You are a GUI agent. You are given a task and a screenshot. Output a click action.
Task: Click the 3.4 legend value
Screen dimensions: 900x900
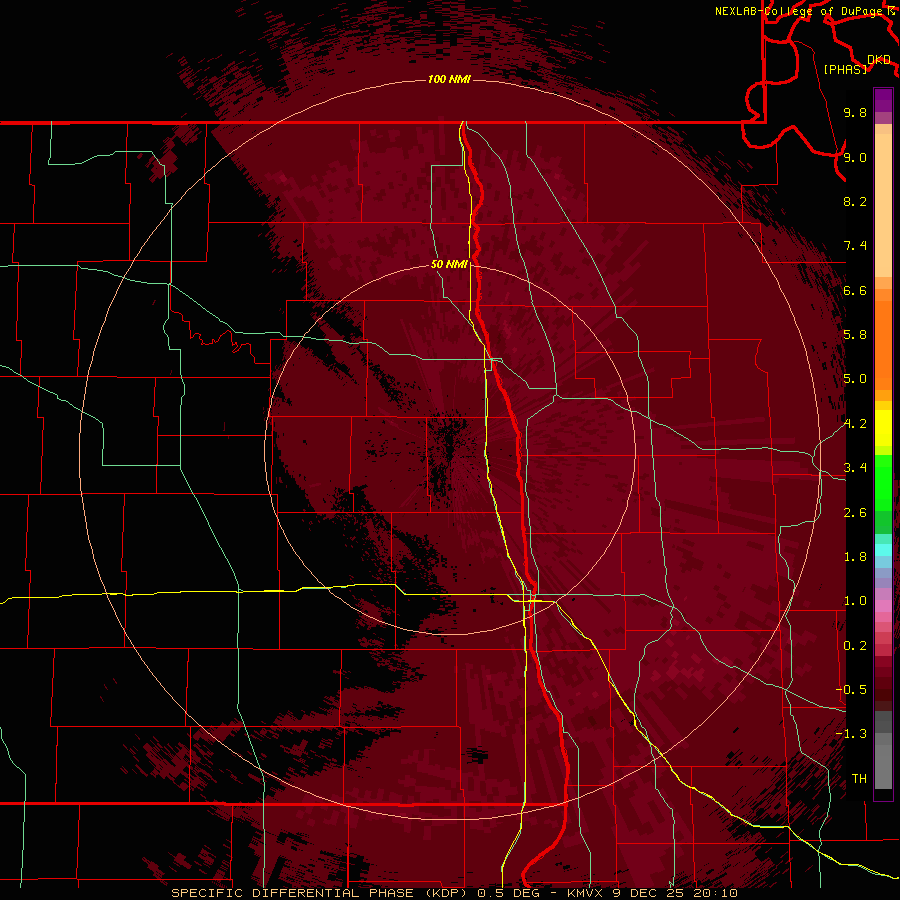[x=855, y=468]
